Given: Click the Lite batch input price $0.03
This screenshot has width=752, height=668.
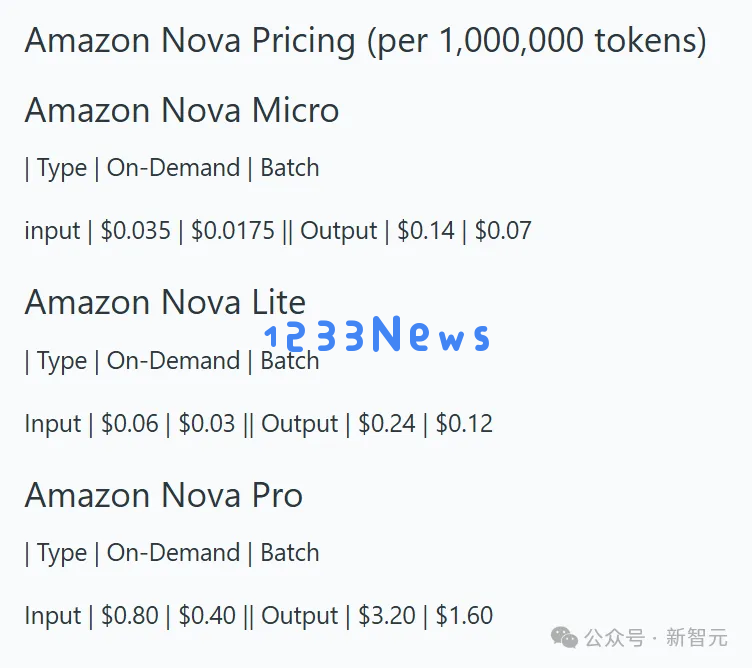Looking at the screenshot, I should point(207,423).
